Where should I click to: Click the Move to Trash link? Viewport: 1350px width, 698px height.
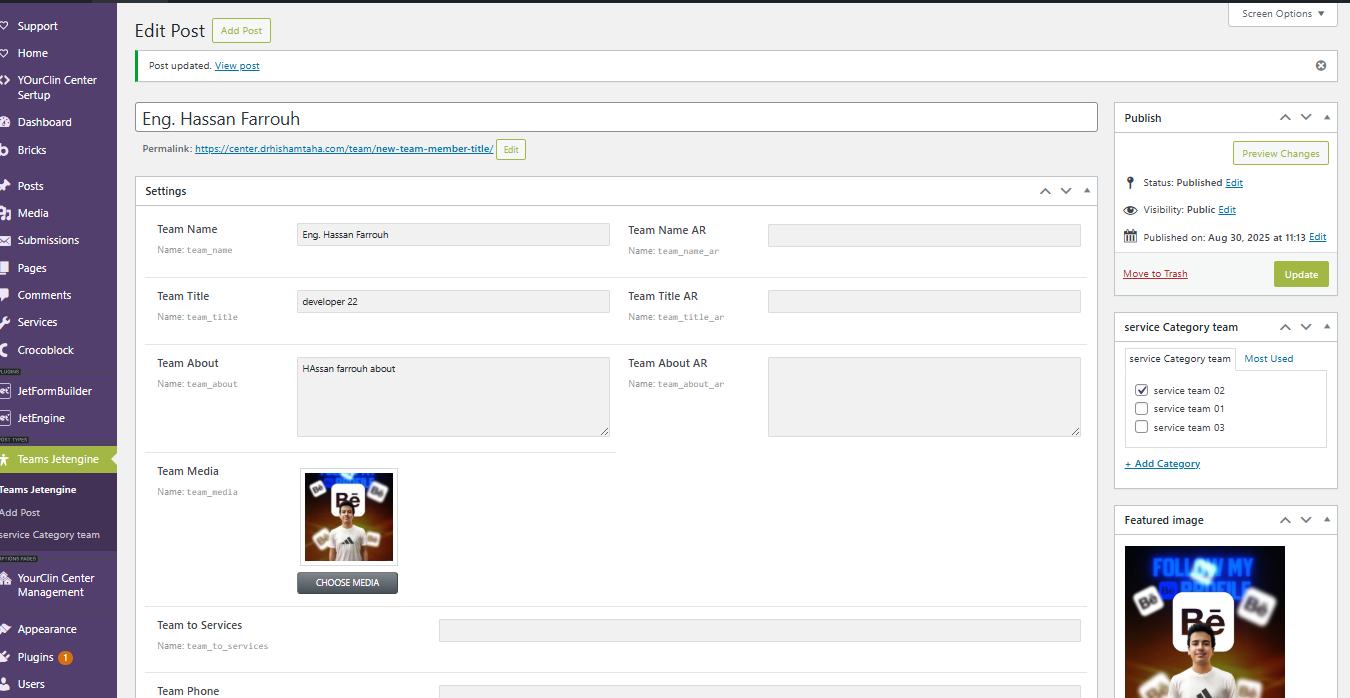(x=1155, y=274)
